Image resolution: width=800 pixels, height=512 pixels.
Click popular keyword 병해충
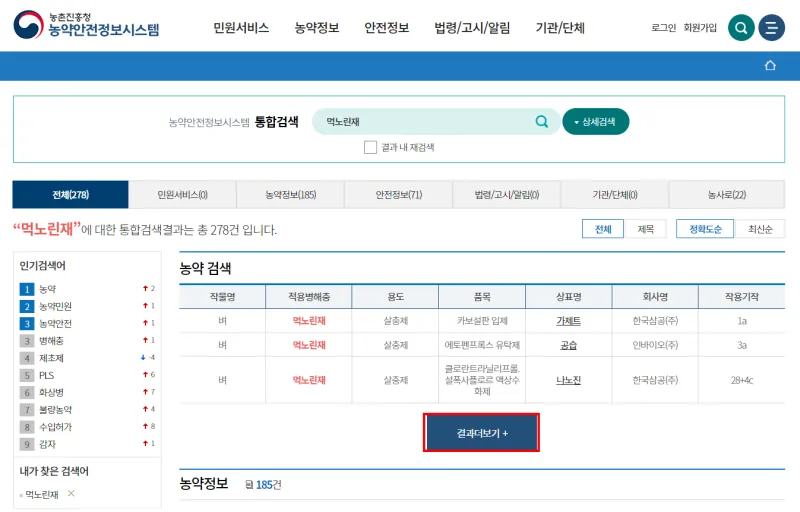click(54, 341)
